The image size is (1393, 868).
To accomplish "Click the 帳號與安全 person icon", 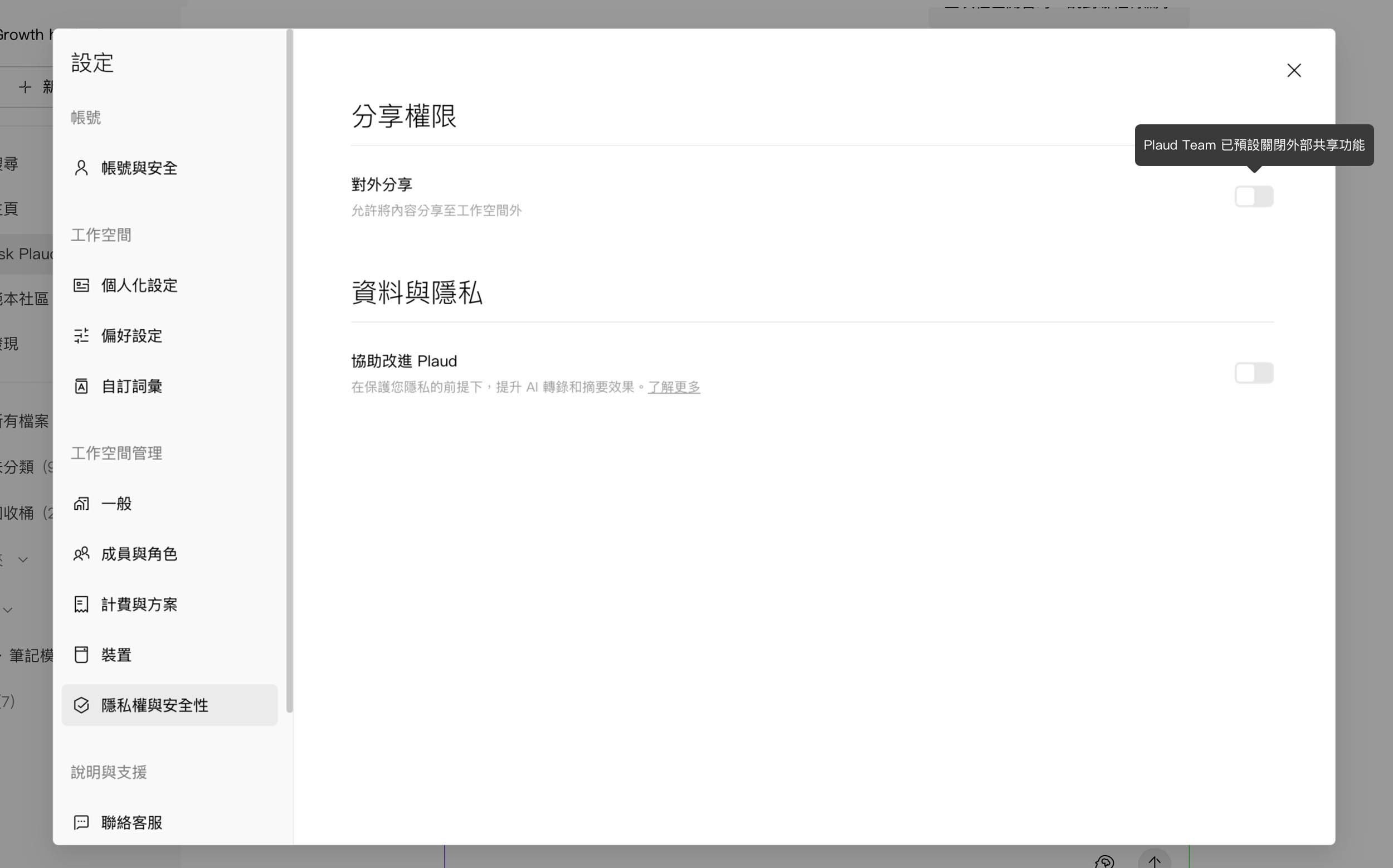I will [81, 168].
